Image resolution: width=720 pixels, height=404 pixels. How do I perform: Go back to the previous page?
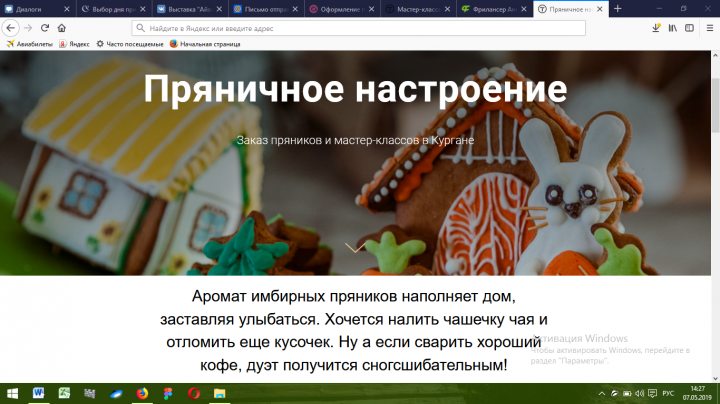10,28
